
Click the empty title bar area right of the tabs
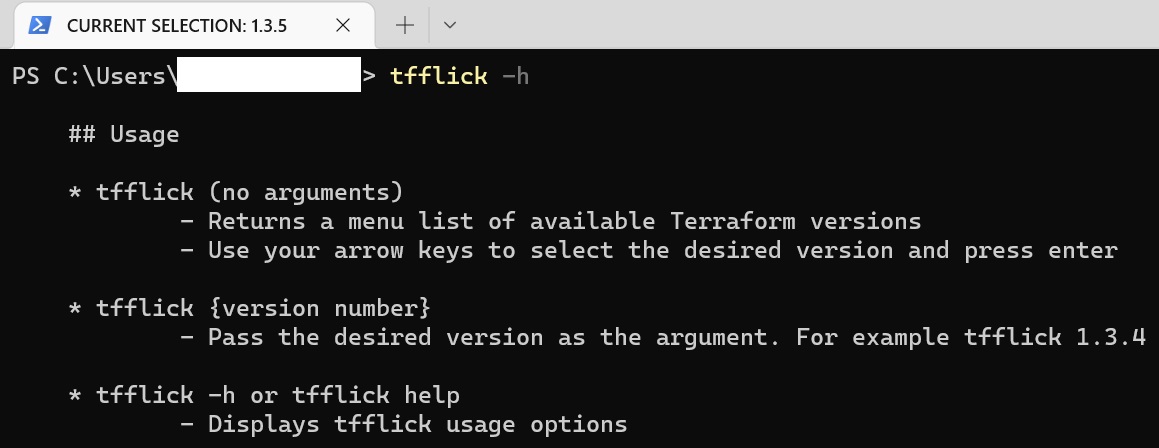(800, 24)
